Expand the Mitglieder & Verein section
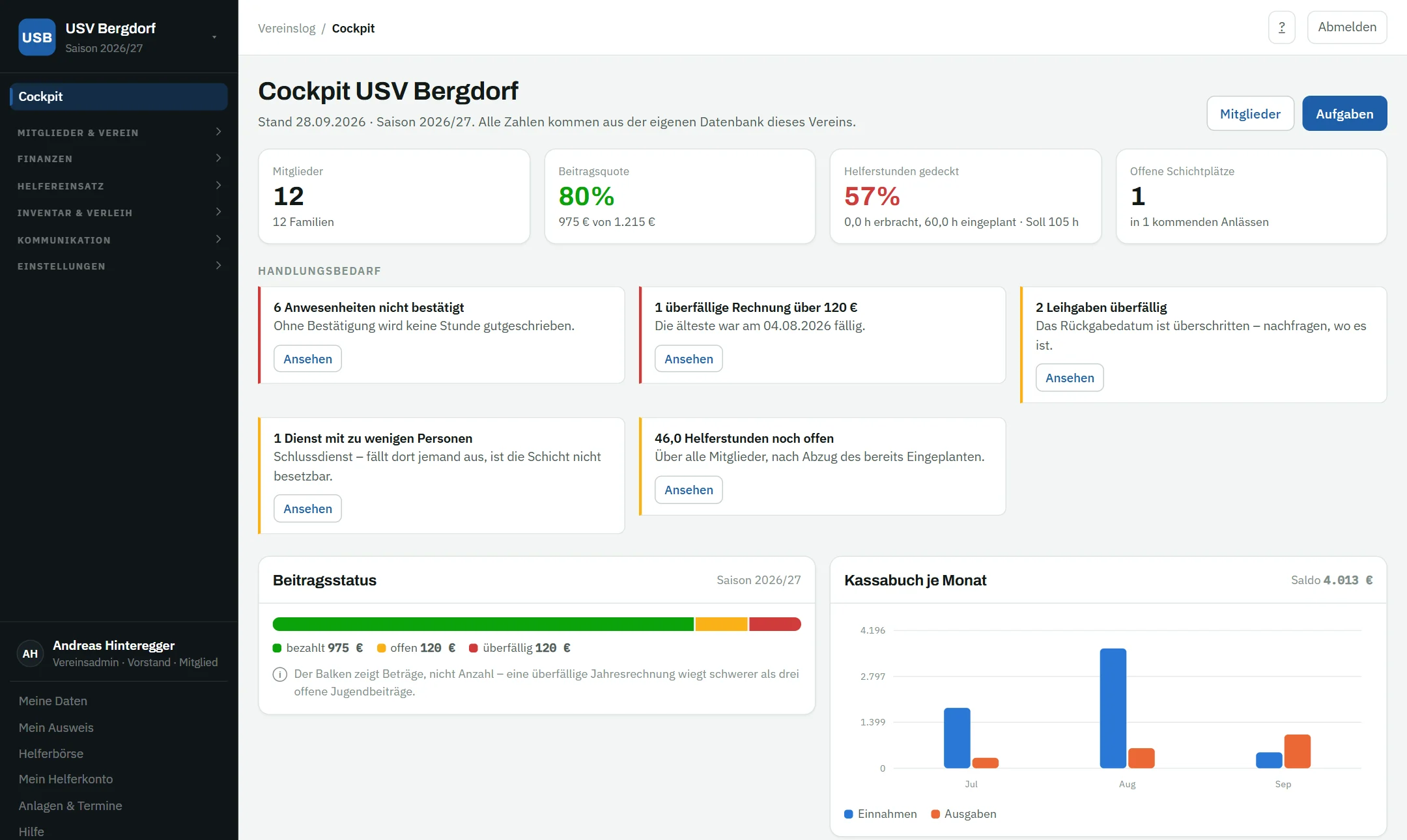The image size is (1407, 840). tap(119, 132)
